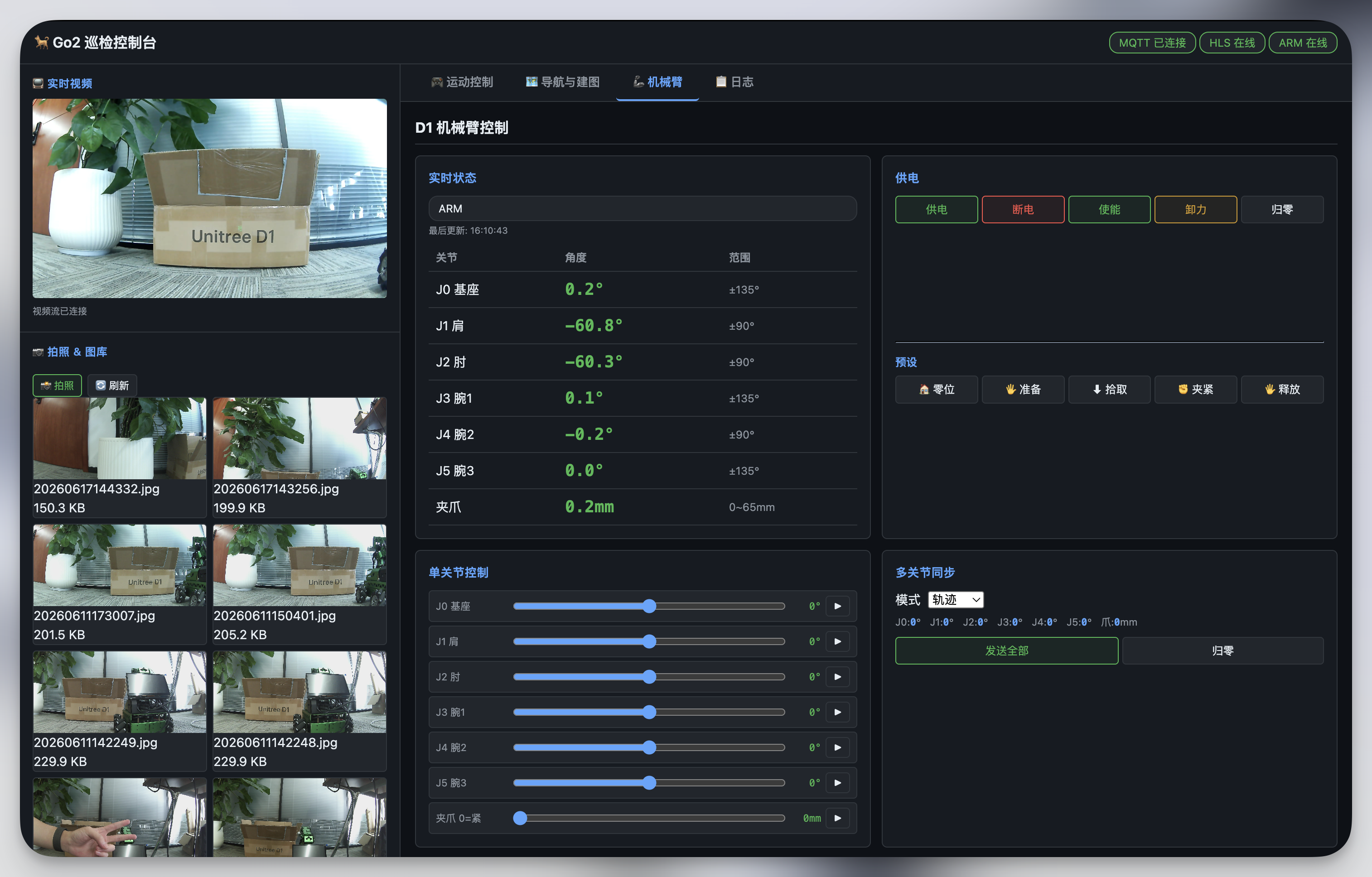Take a photo with 拍照 button
The width and height of the screenshot is (1372, 877).
57,385
